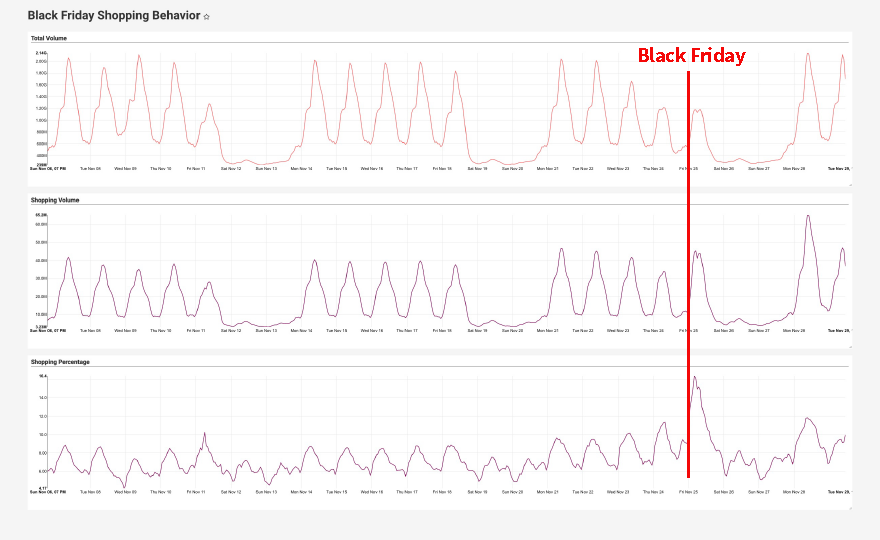The image size is (880, 540).
Task: Click the 2.14G top value on Total Volume axis
Action: (x=41, y=53)
